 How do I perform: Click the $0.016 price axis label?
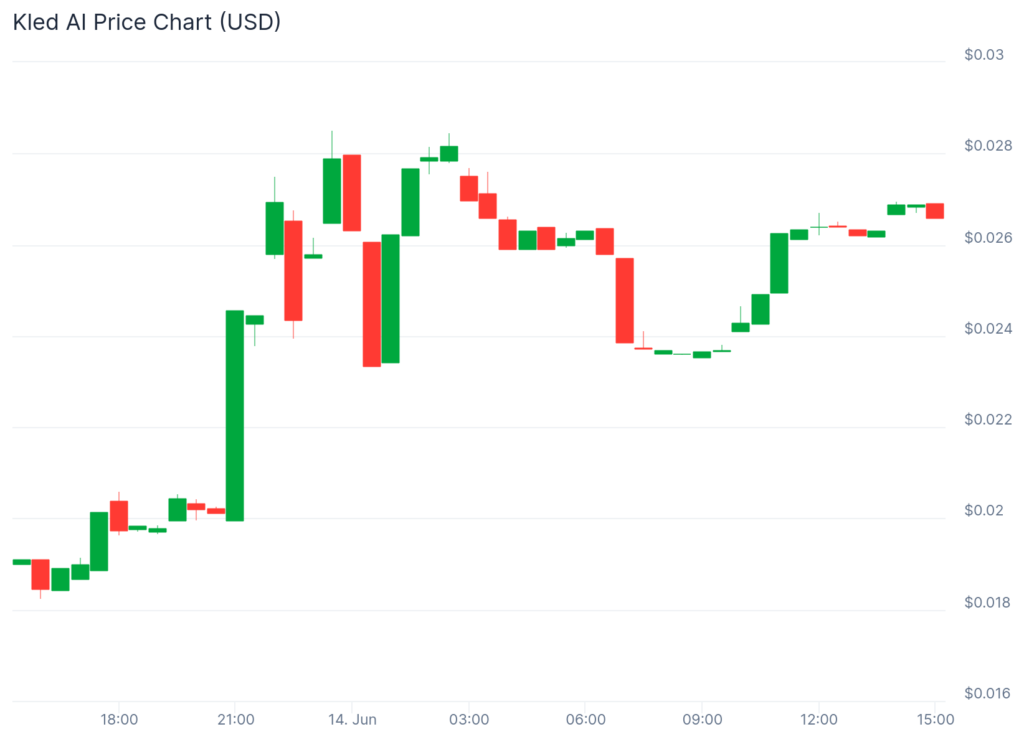988,693
